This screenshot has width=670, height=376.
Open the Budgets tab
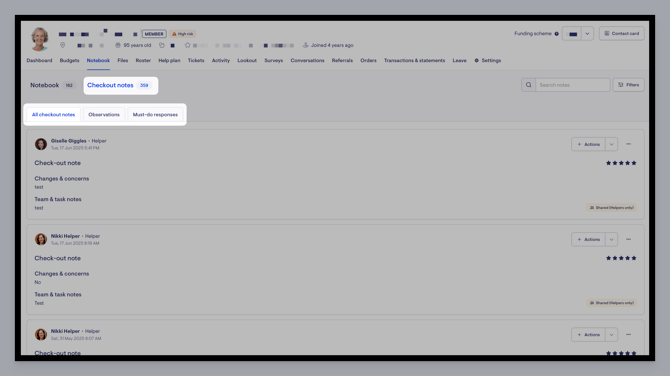pos(69,61)
